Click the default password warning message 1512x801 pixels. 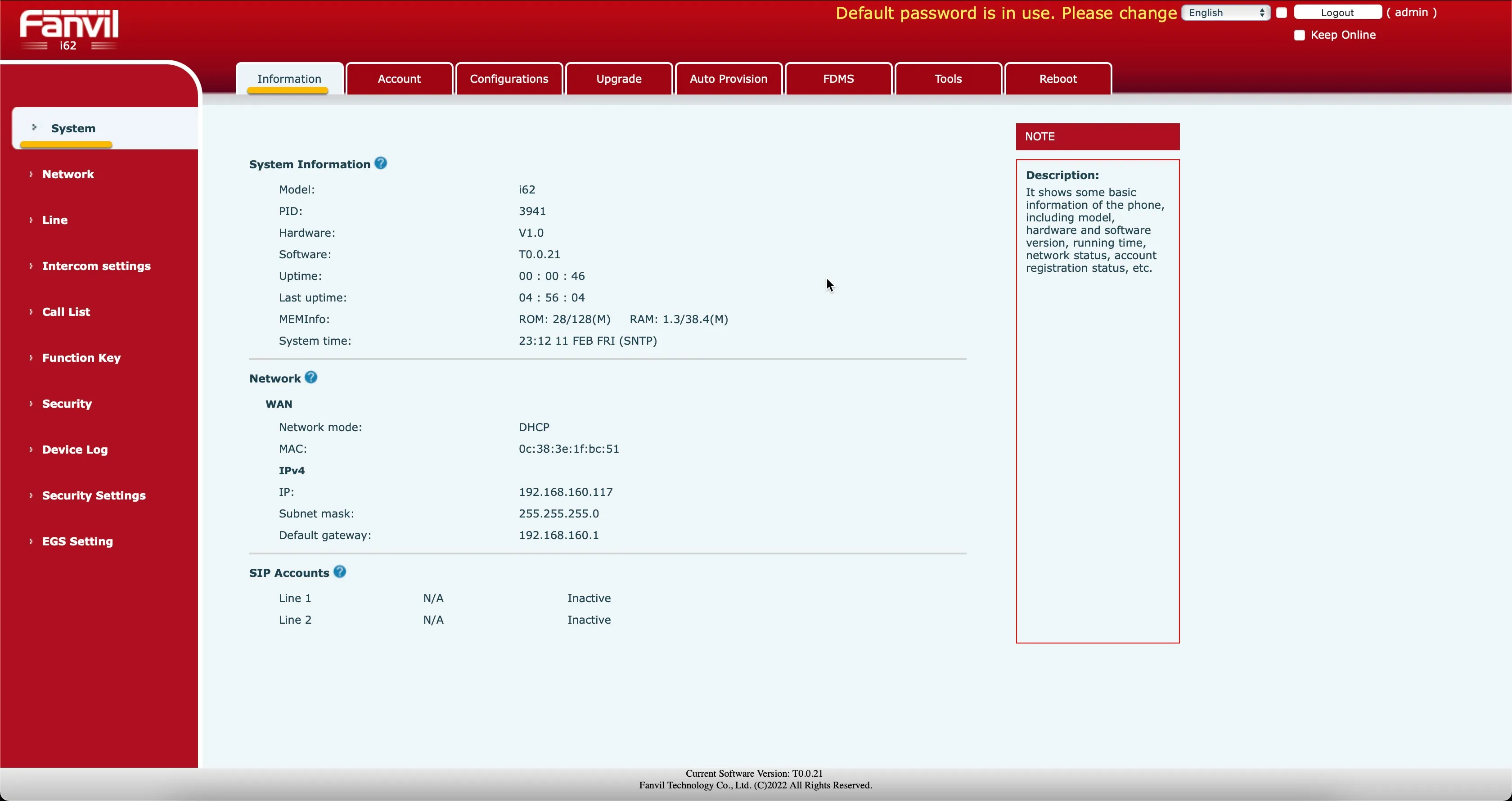click(x=1006, y=13)
